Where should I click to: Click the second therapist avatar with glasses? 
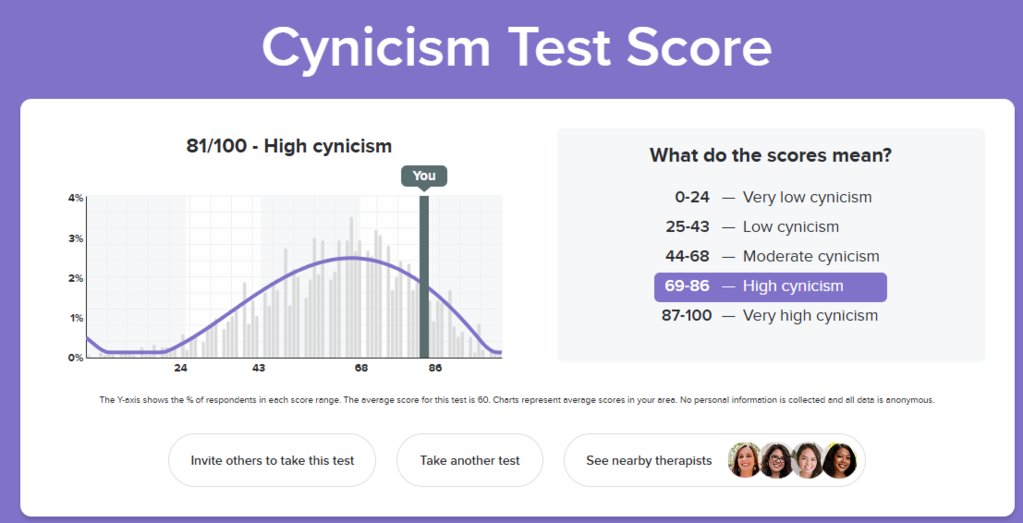pos(776,460)
